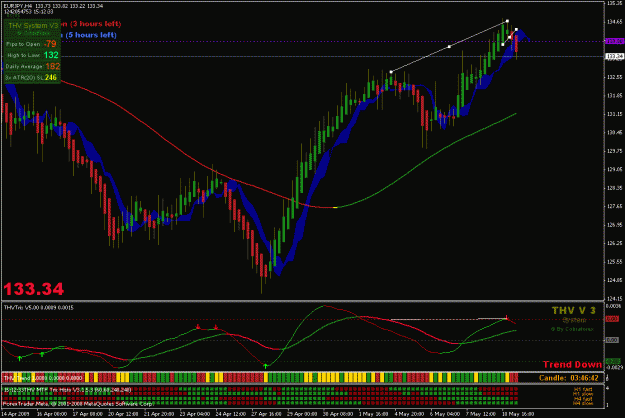The height and width of the screenshot is (418, 625).
Task: Click the purple price level tag on axis
Action: 614,41
